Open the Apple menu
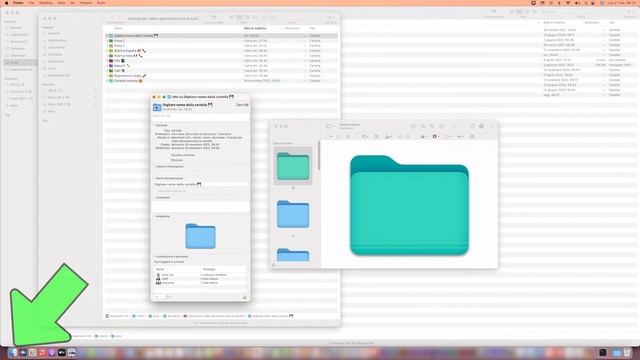This screenshot has width=640, height=360. pos(6,3)
